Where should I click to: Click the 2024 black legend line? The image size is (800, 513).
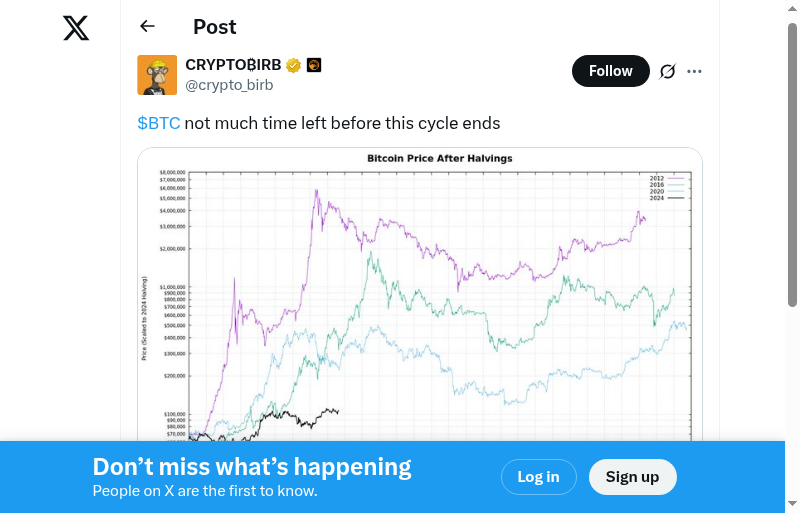tap(676, 198)
